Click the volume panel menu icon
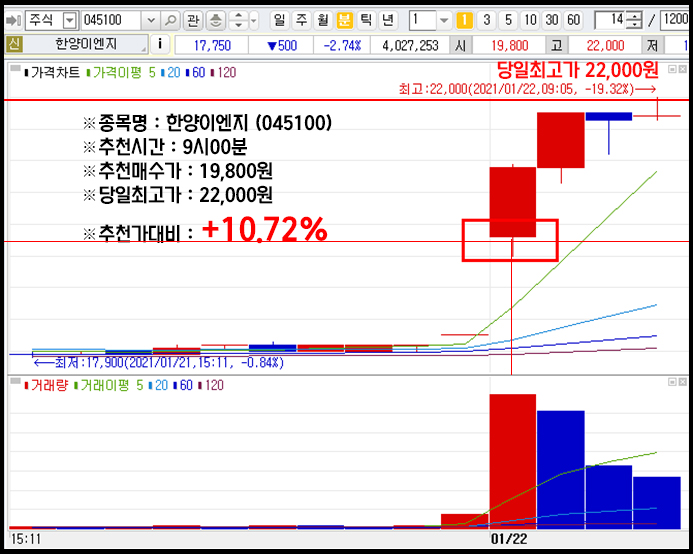 click(x=15, y=381)
